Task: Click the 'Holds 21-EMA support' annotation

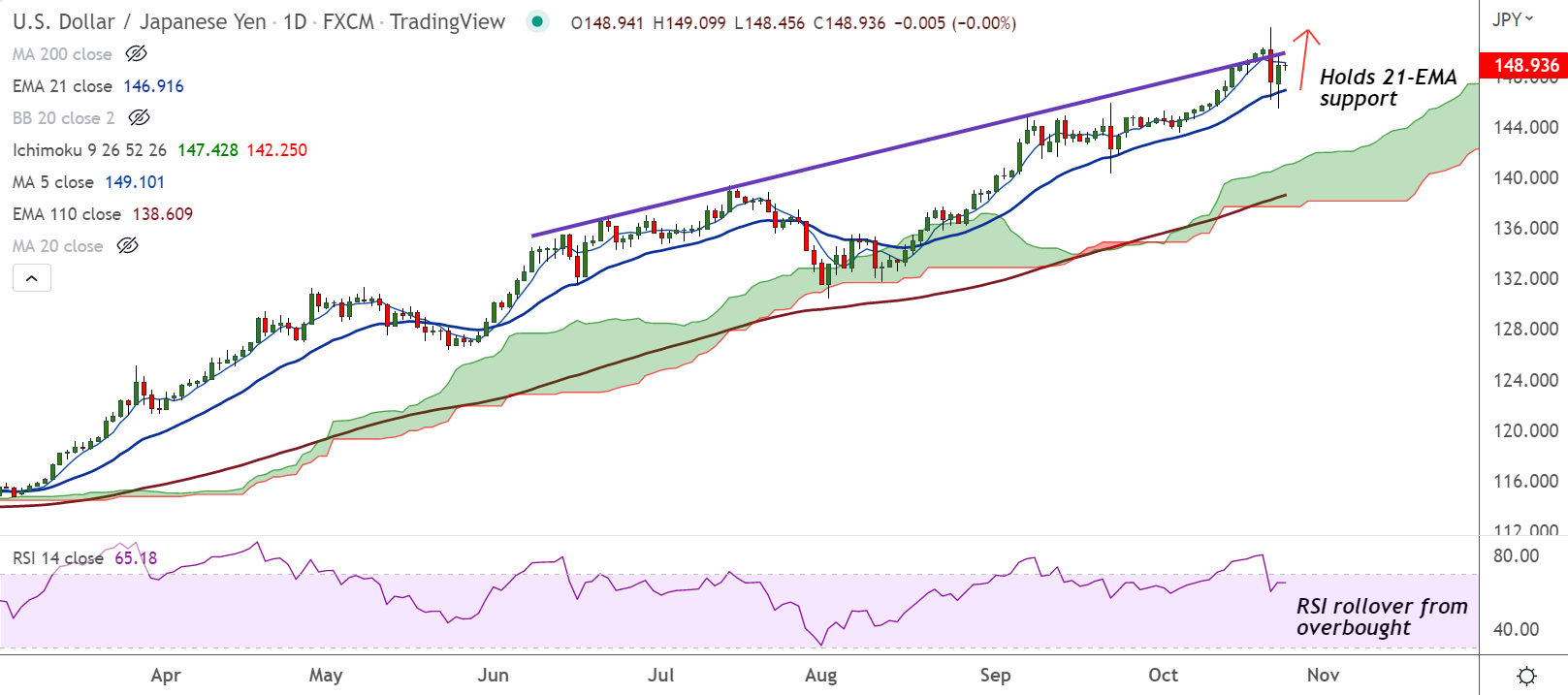Action: click(x=1388, y=87)
